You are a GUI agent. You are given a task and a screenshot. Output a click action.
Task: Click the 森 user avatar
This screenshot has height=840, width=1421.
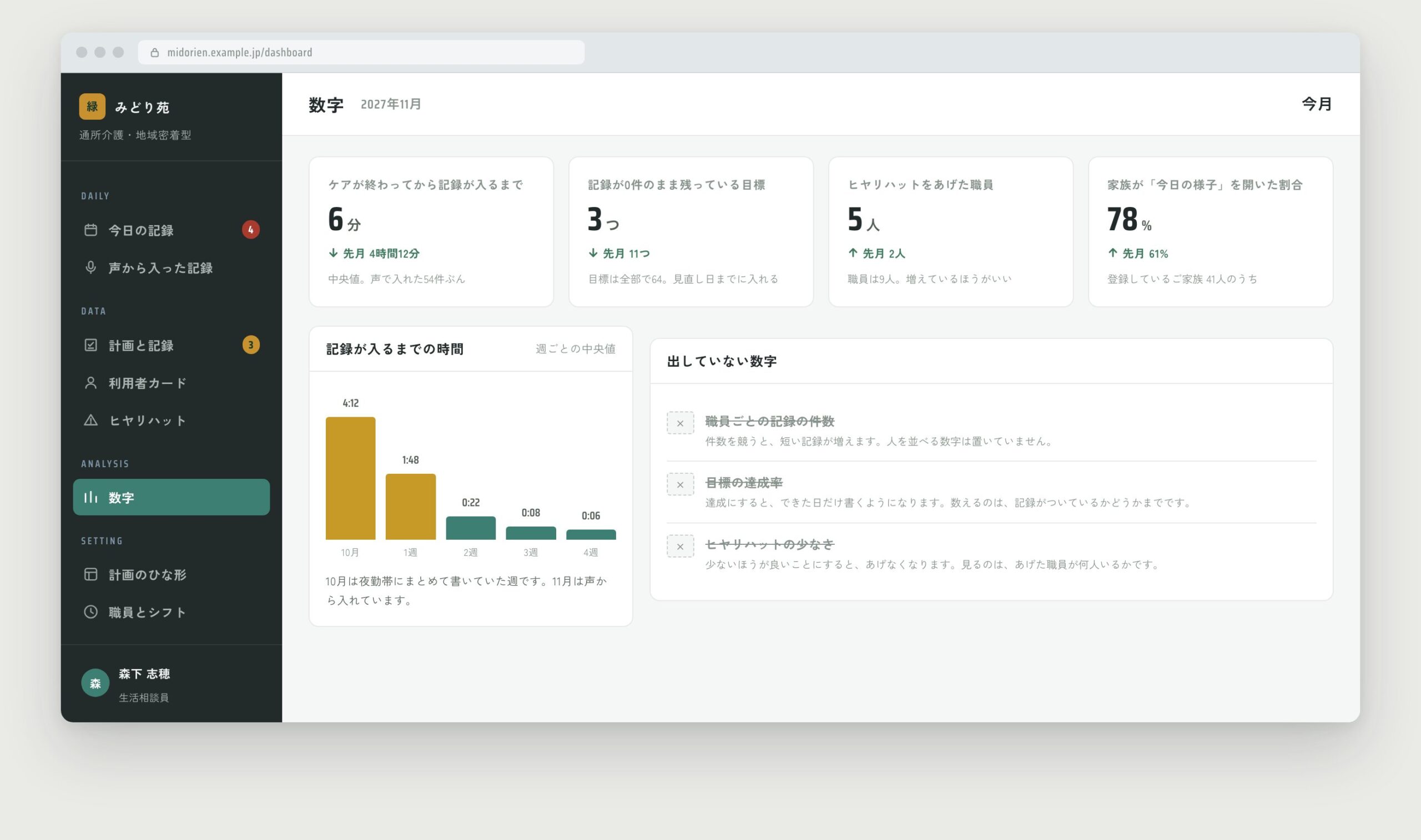click(x=95, y=683)
